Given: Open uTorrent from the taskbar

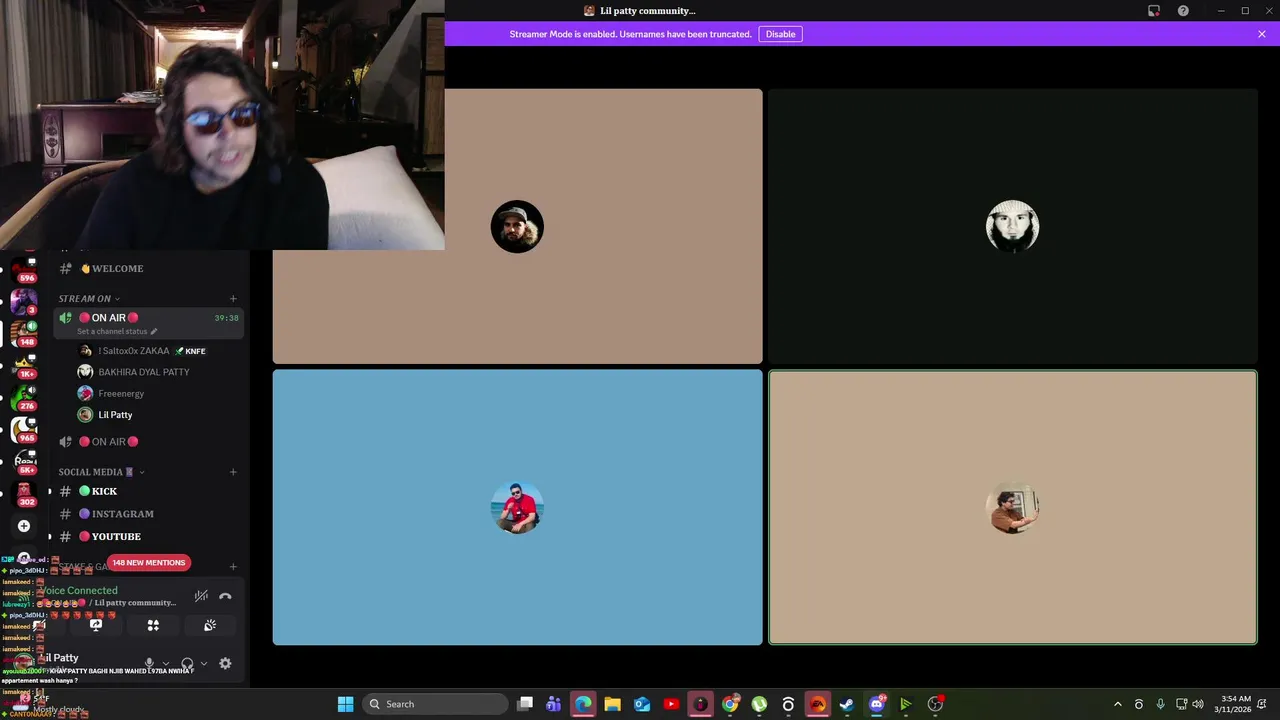Looking at the screenshot, I should click(x=759, y=704).
